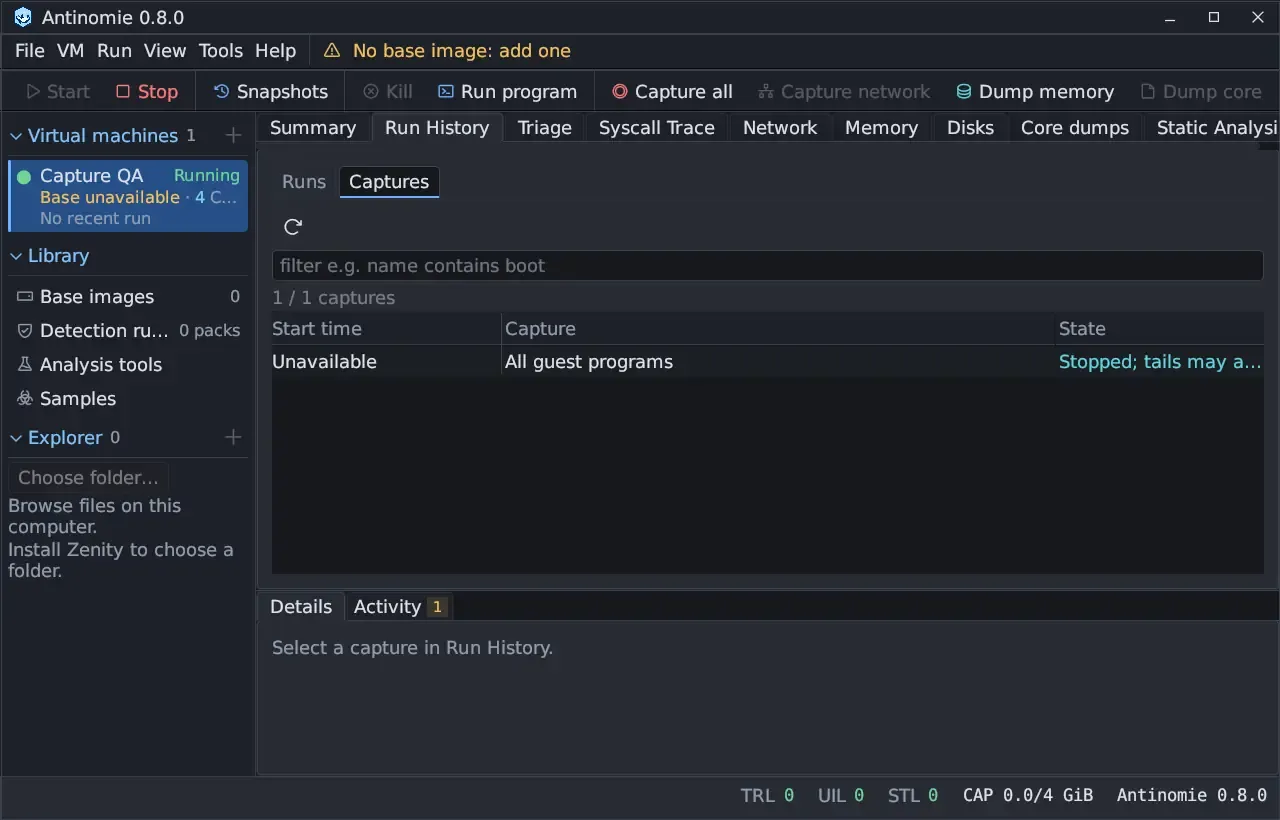Switch to the Summary tab
Image resolution: width=1280 pixels, height=820 pixels.
pyautogui.click(x=313, y=128)
